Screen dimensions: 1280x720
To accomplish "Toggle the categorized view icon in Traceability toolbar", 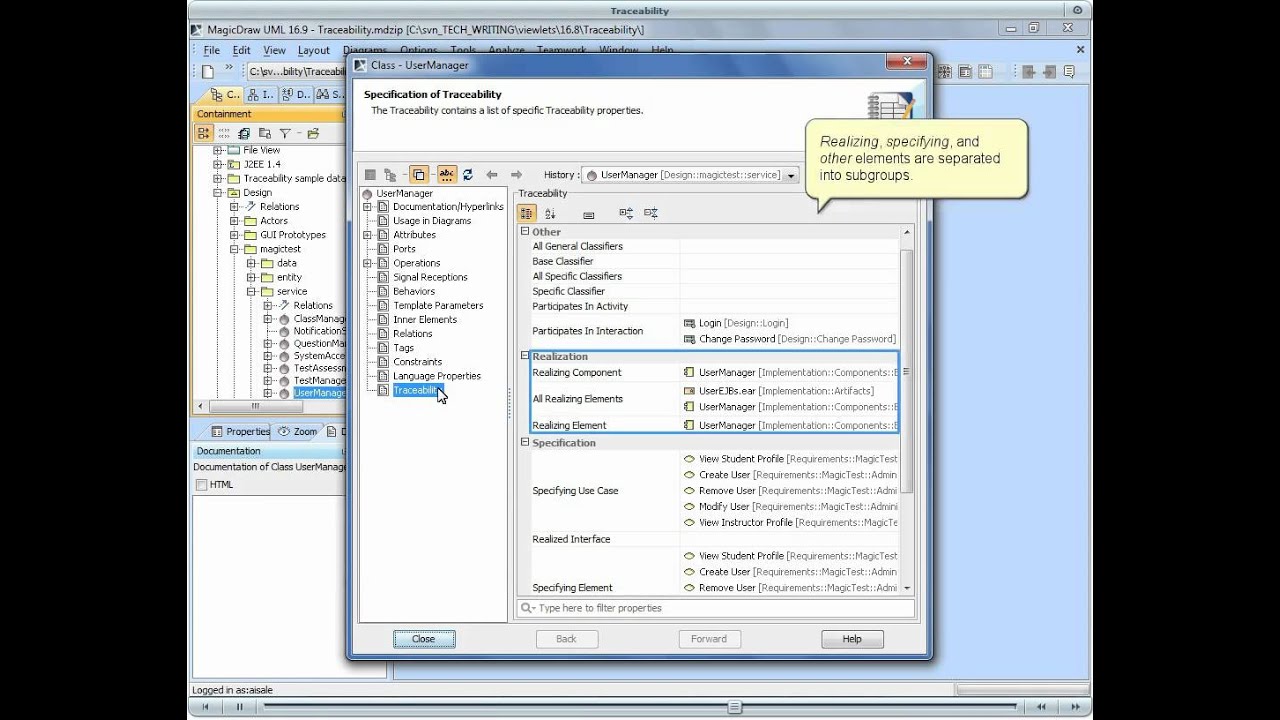I will (526, 213).
